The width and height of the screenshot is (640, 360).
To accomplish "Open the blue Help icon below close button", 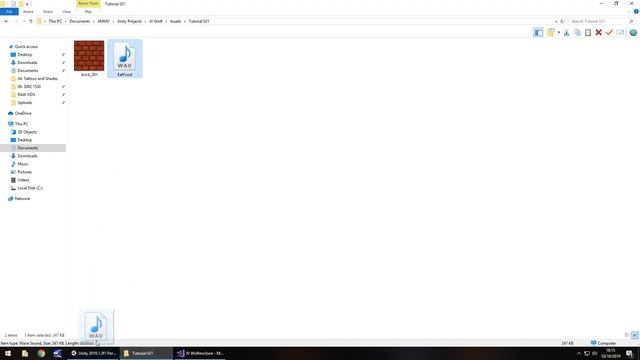I will click(x=636, y=11).
